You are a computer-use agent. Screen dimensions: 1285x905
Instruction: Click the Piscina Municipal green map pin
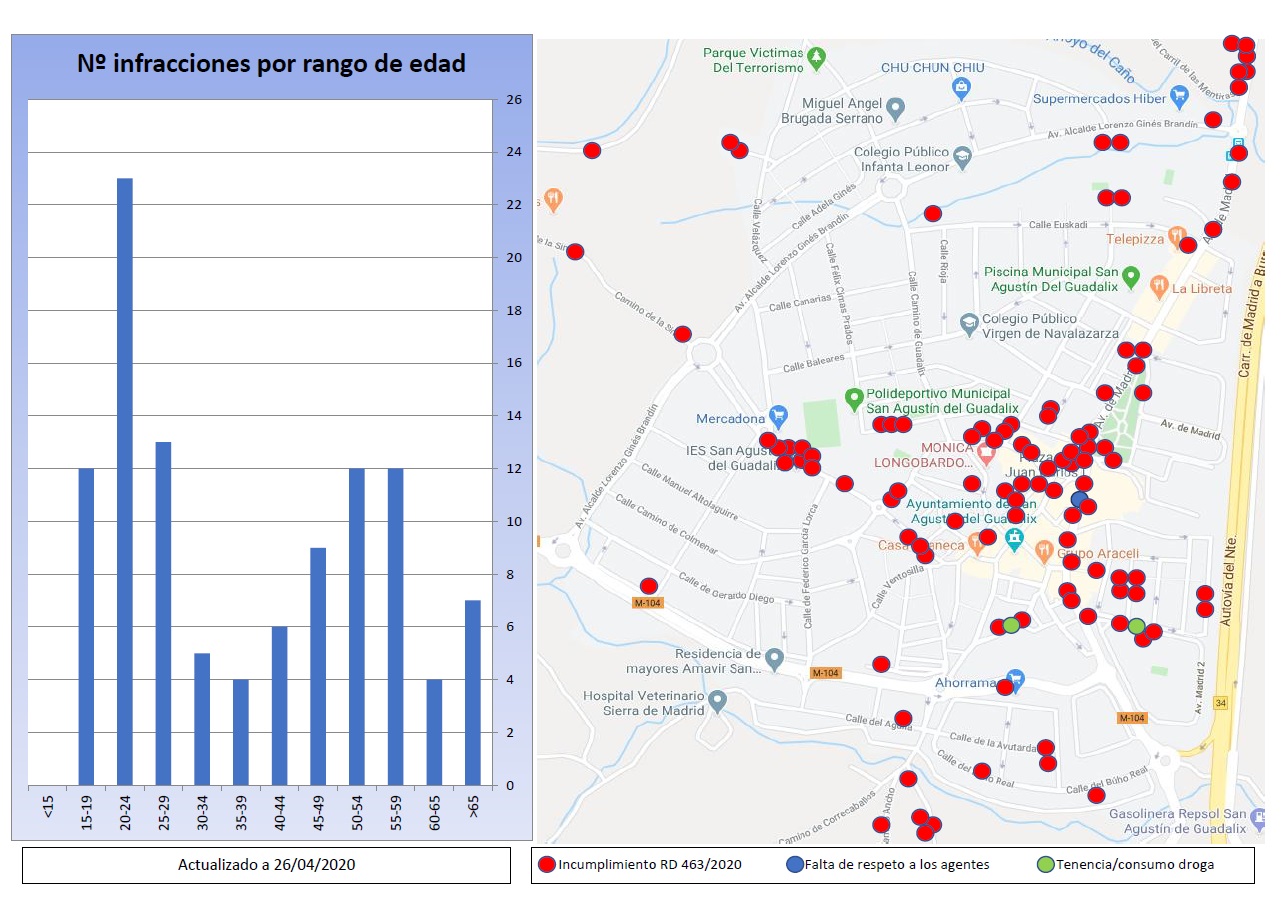click(x=1131, y=276)
